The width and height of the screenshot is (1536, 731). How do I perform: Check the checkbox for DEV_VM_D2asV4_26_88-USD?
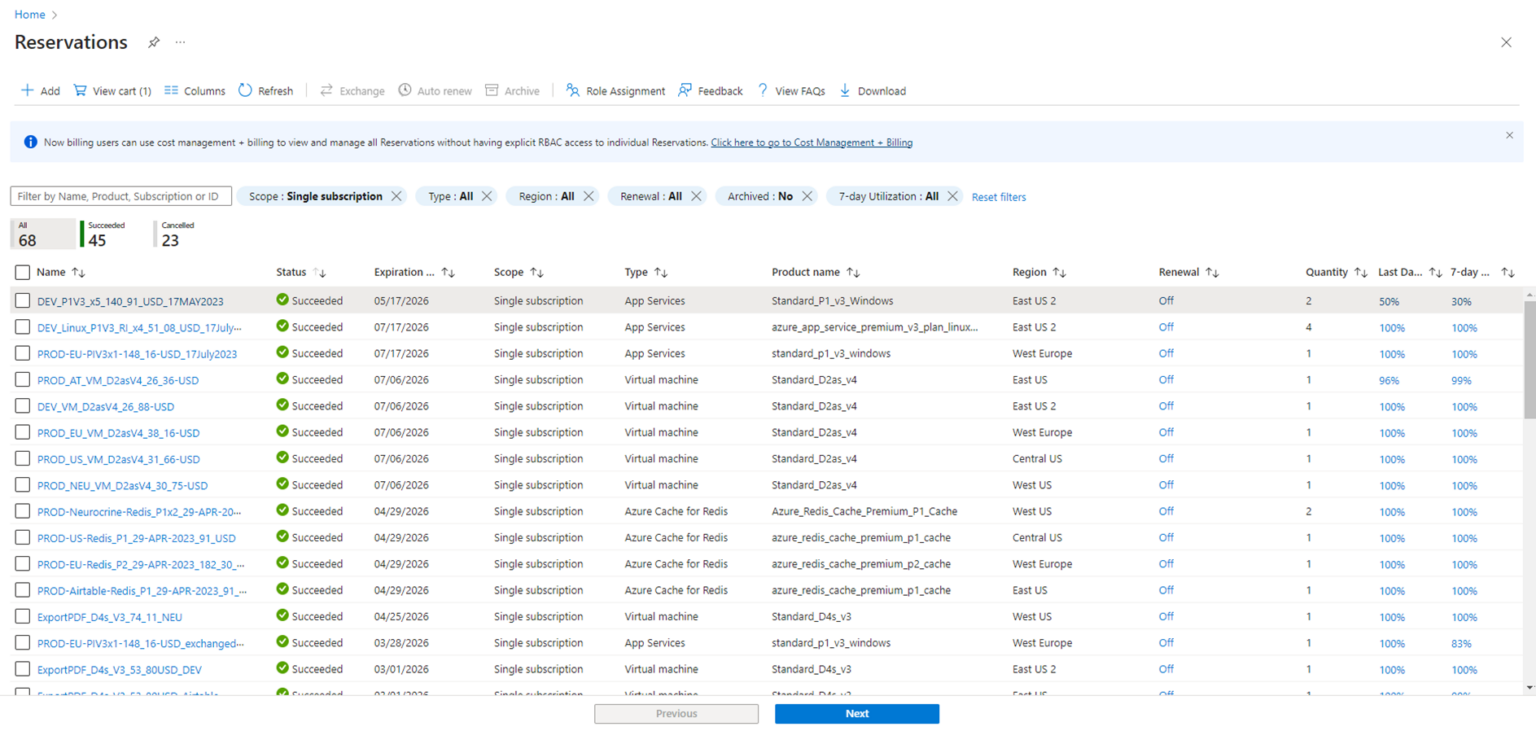21,406
